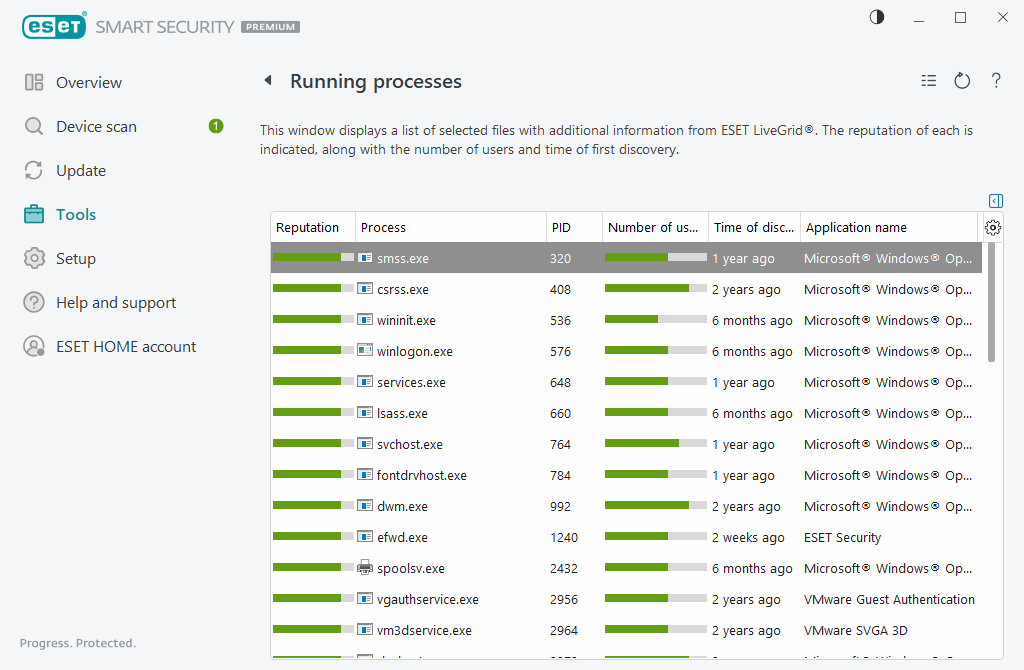Select the efwd.exe process

(x=626, y=537)
